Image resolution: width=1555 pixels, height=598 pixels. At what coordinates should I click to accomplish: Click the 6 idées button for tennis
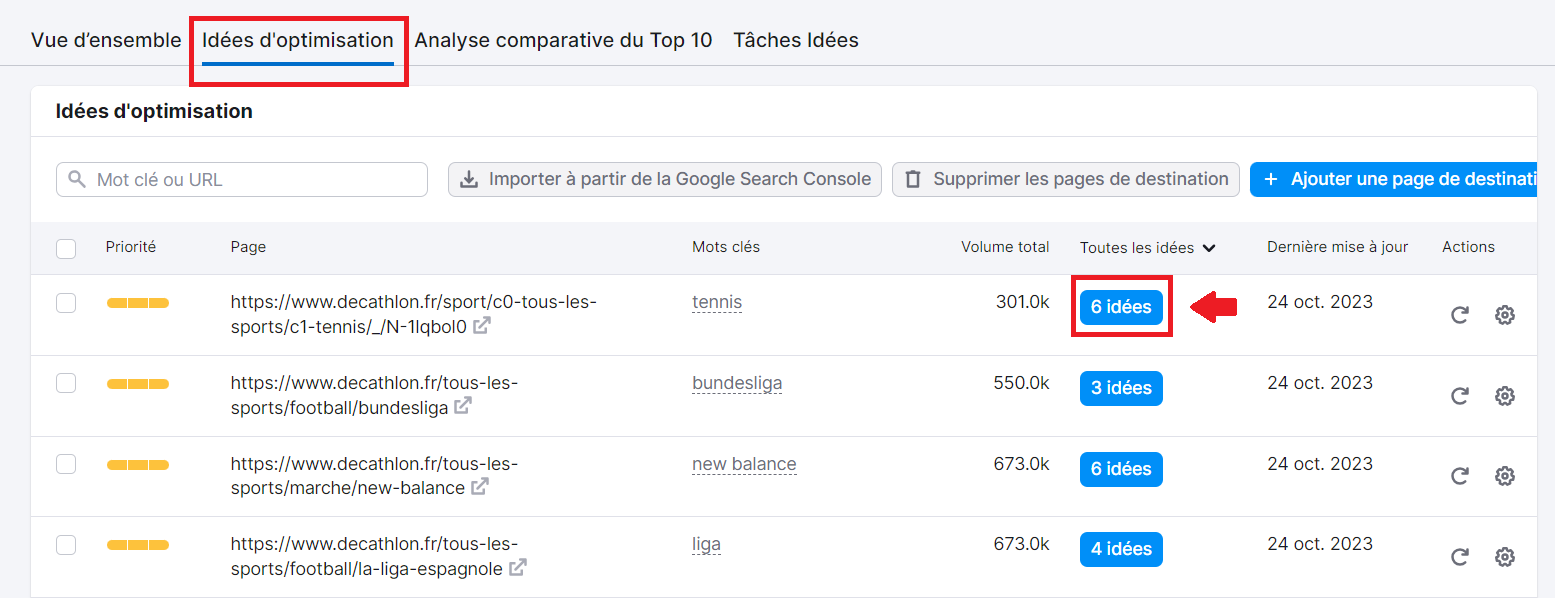[x=1121, y=307]
